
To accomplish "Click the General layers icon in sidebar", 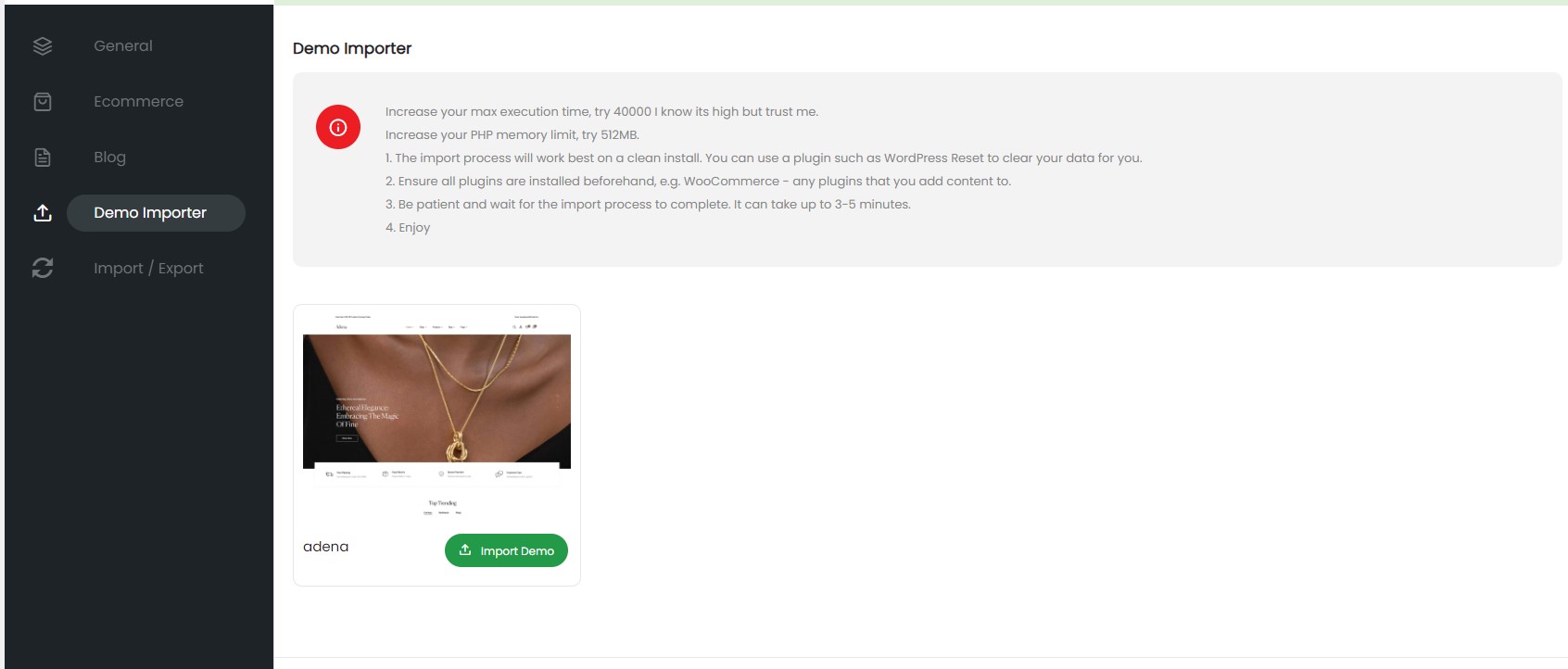I will point(43,46).
